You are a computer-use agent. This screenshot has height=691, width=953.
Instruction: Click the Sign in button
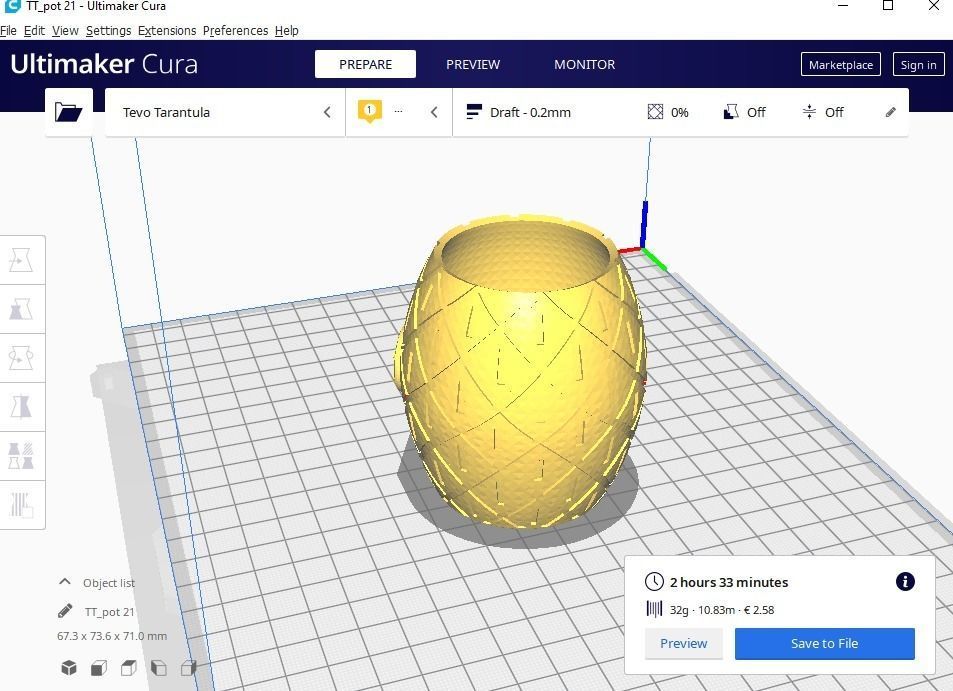(918, 64)
